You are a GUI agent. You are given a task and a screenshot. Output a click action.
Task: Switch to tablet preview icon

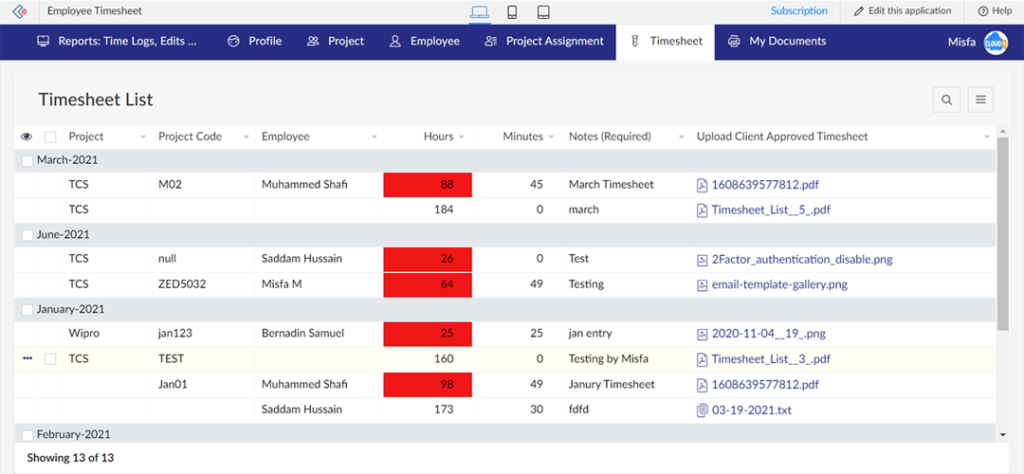point(543,12)
